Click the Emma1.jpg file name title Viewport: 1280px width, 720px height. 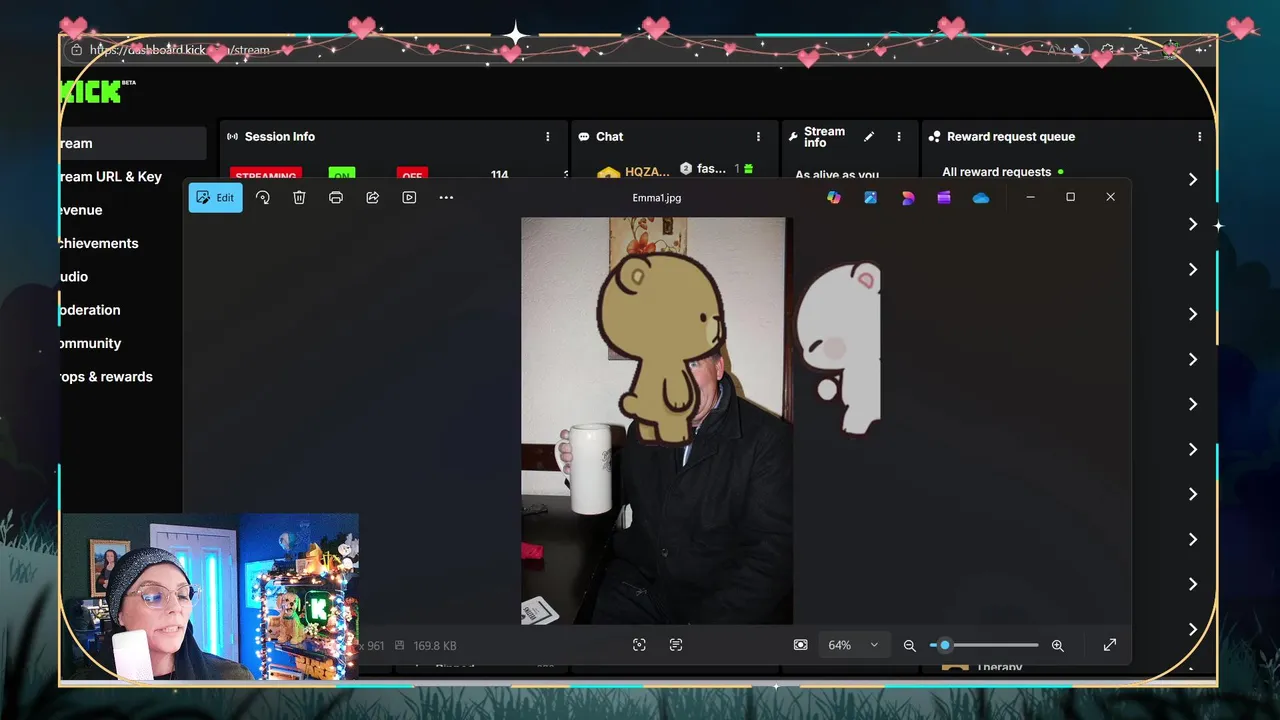(657, 198)
